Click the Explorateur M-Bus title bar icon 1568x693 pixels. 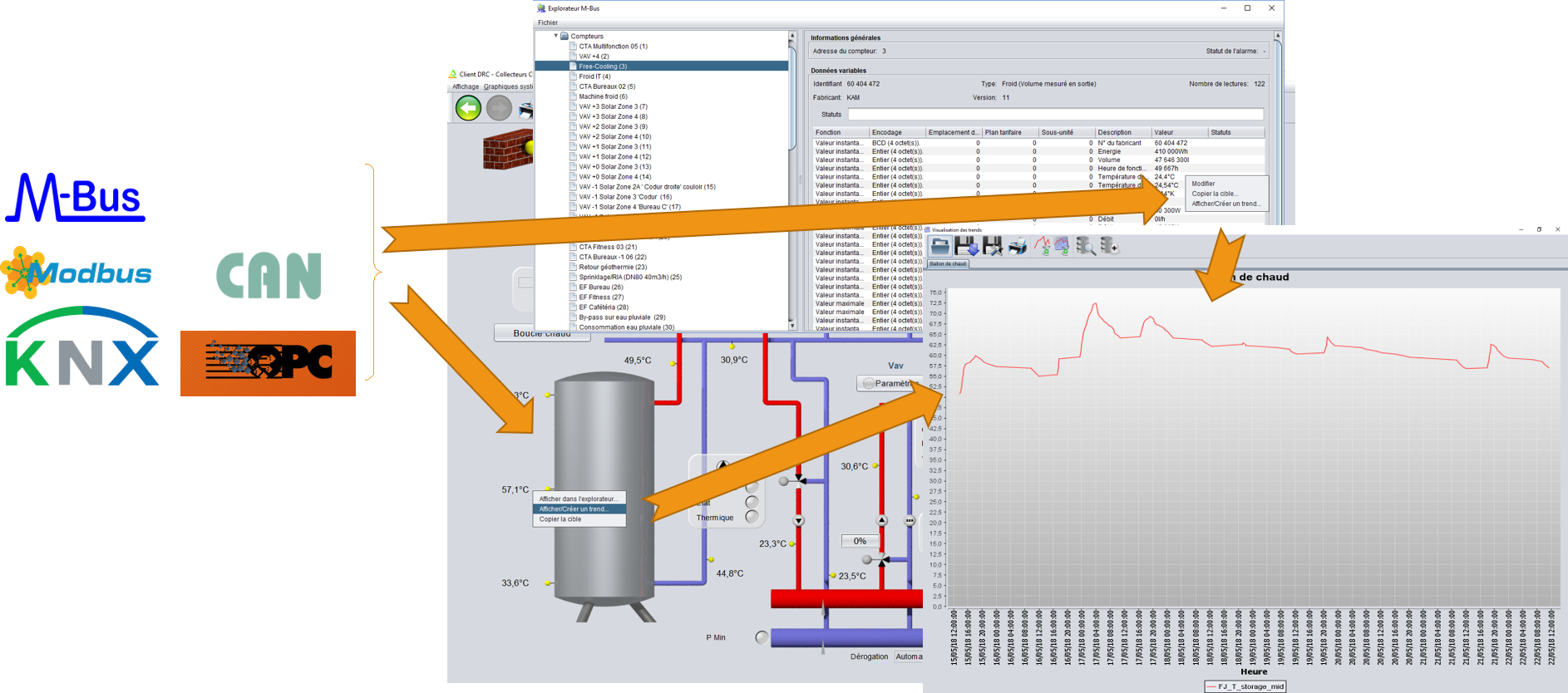point(541,8)
